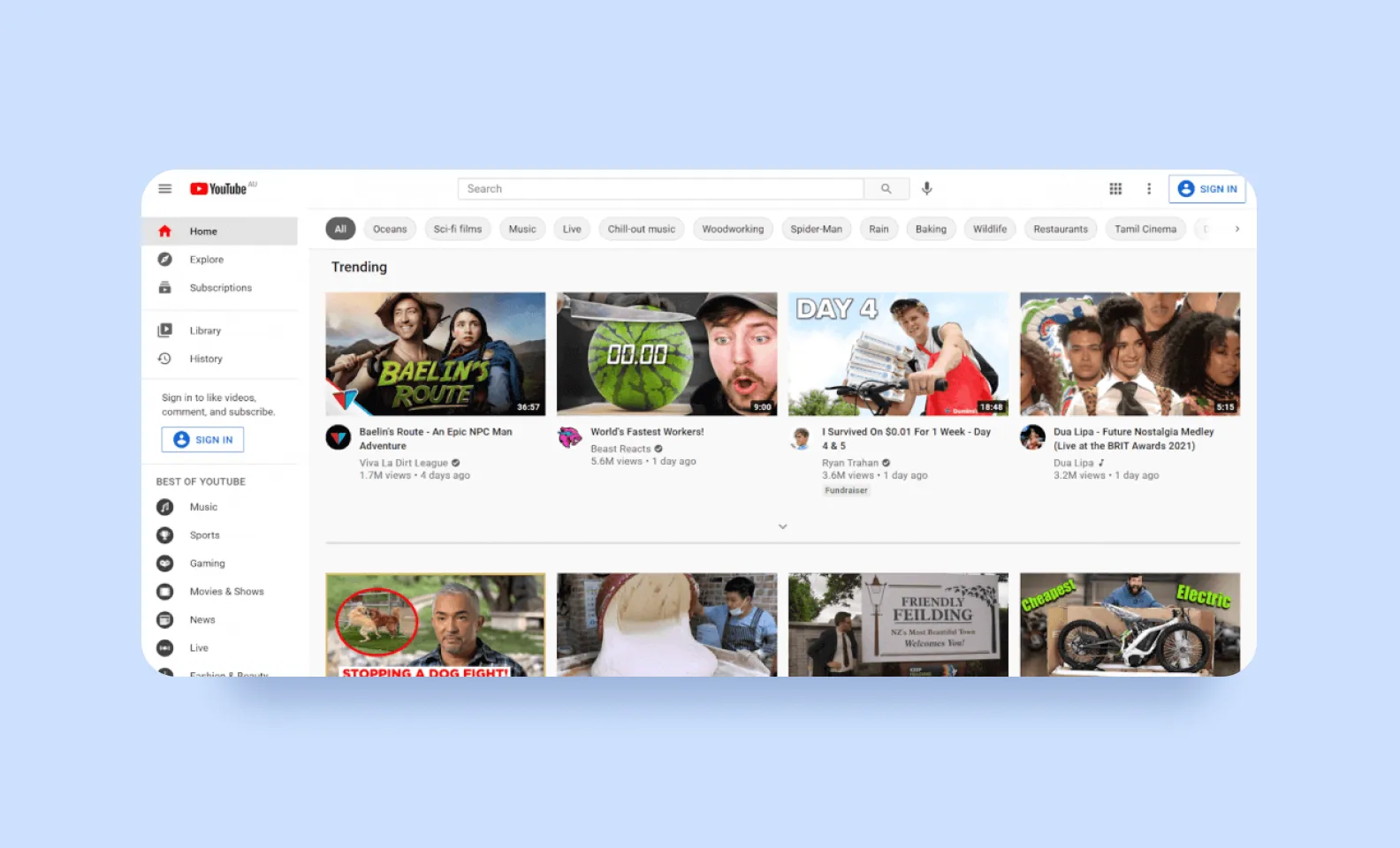This screenshot has width=1400, height=848.
Task: Select the All filter chip
Action: pyautogui.click(x=340, y=229)
